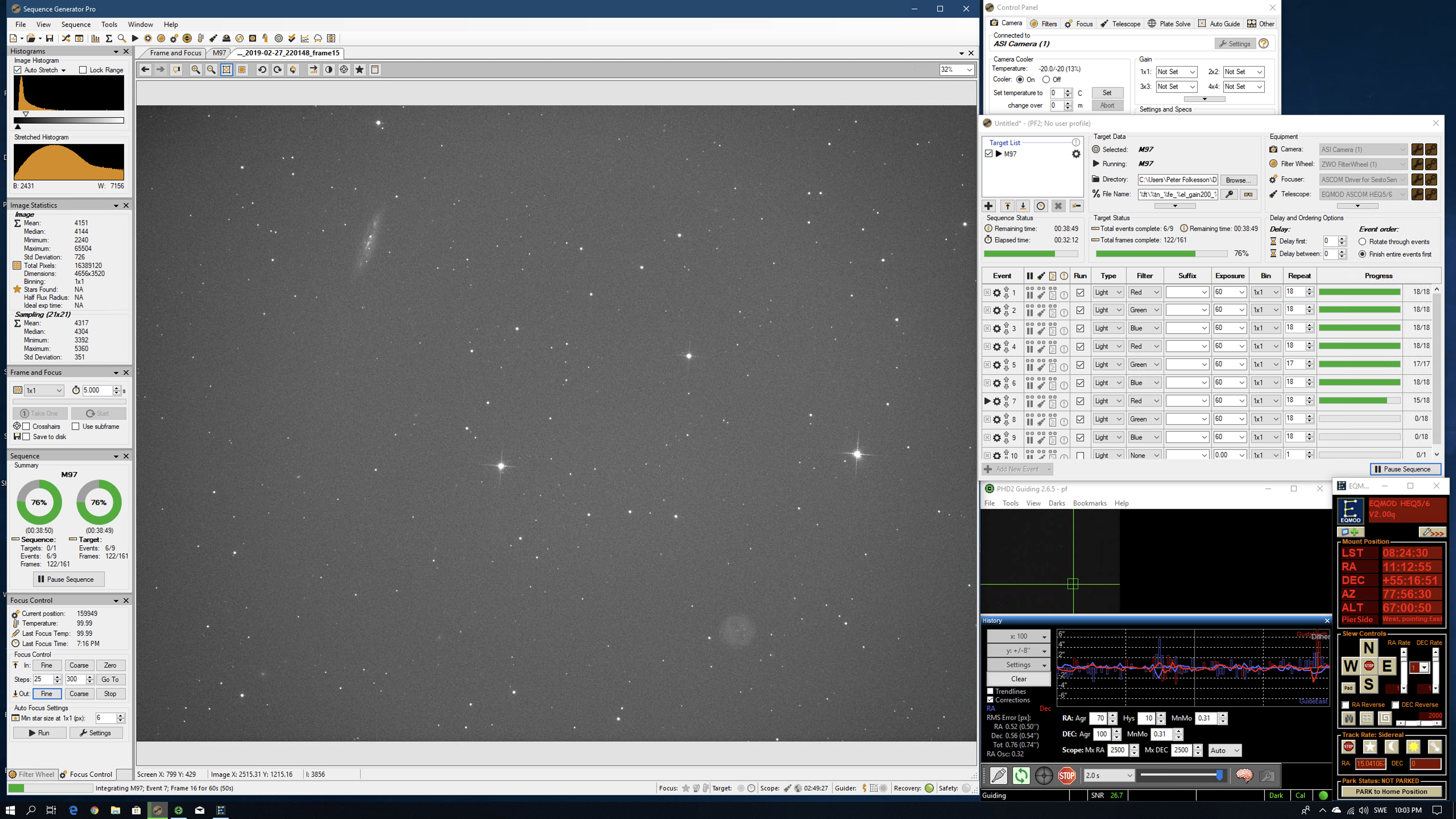Image resolution: width=1456 pixels, height=819 pixels.
Task: Open PHD2 brain advanced settings
Action: 1244,775
